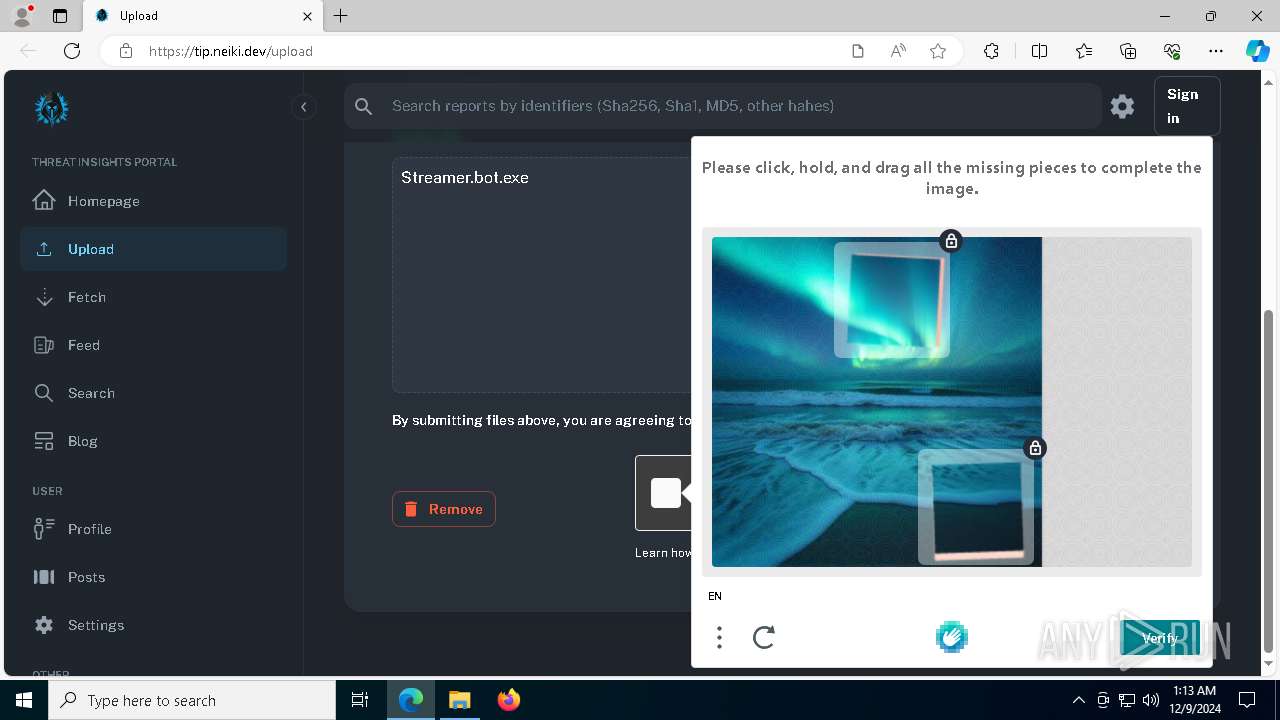Click the page vertical scrollbar
Viewport: 1280px width, 720px height.
1269,480
